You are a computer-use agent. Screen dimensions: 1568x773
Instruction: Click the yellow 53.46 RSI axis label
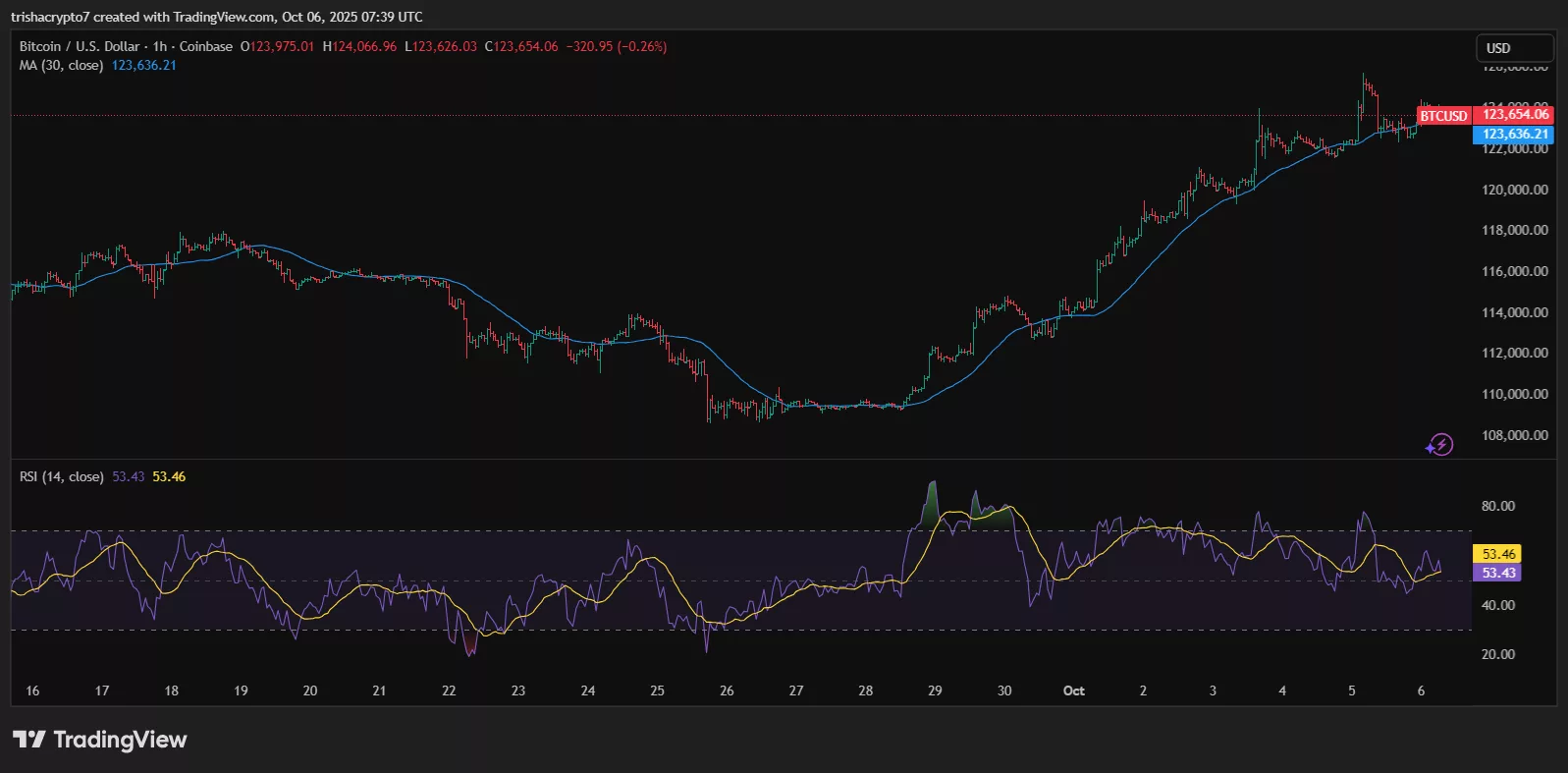1498,555
